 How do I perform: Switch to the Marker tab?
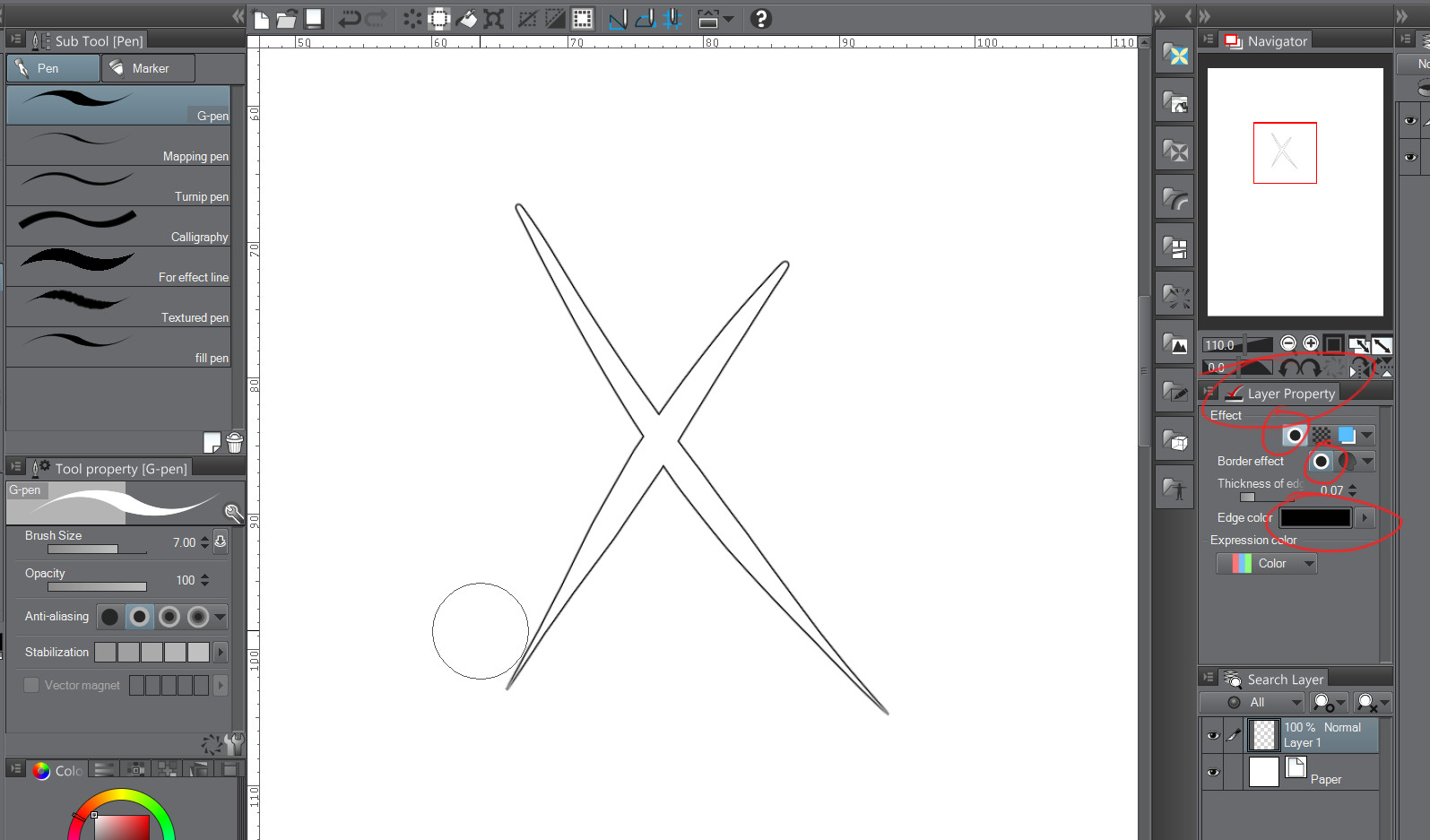pyautogui.click(x=148, y=68)
